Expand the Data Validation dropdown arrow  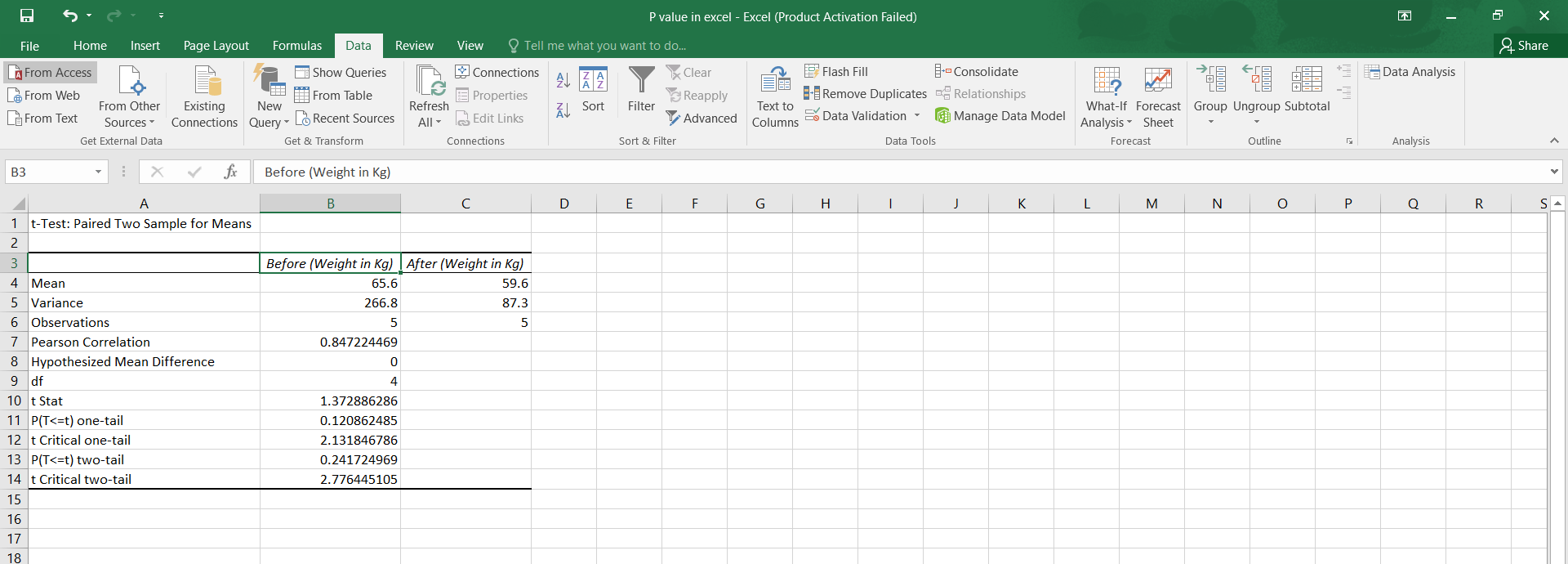point(917,116)
